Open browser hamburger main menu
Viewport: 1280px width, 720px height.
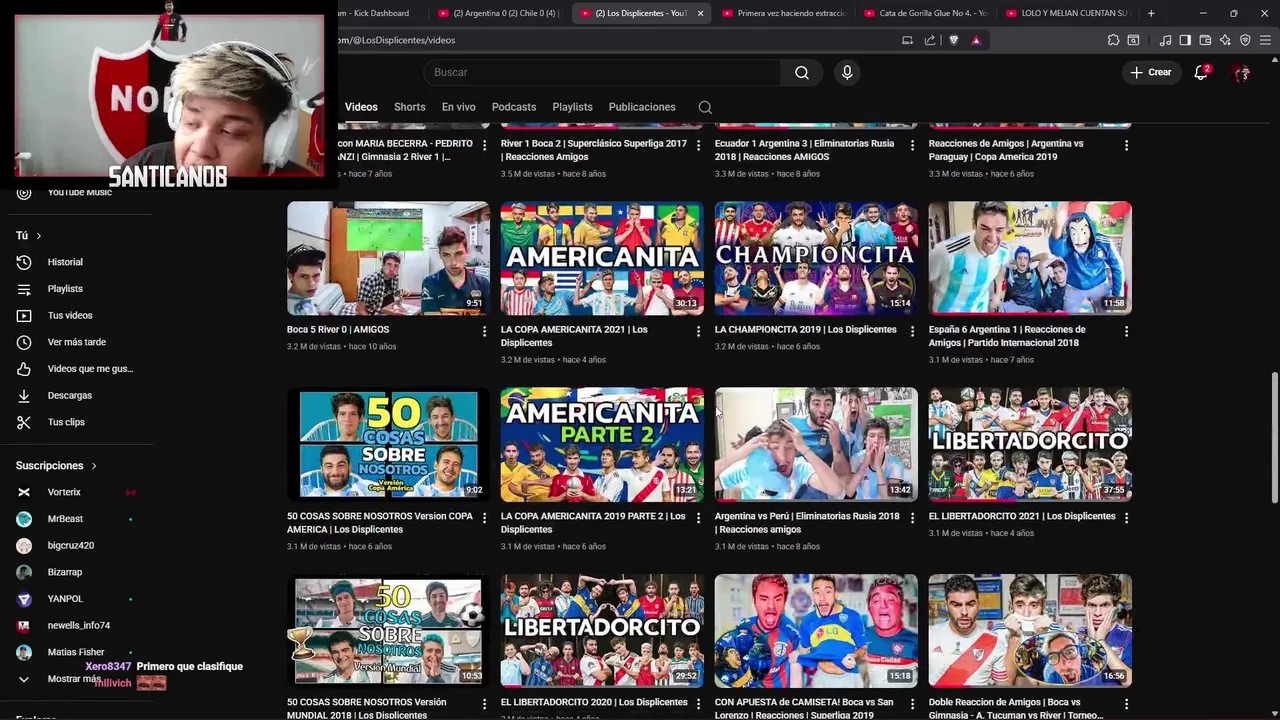pos(1266,40)
